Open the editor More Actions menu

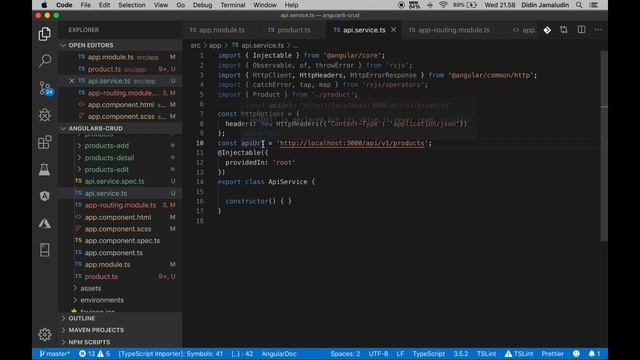coord(598,30)
